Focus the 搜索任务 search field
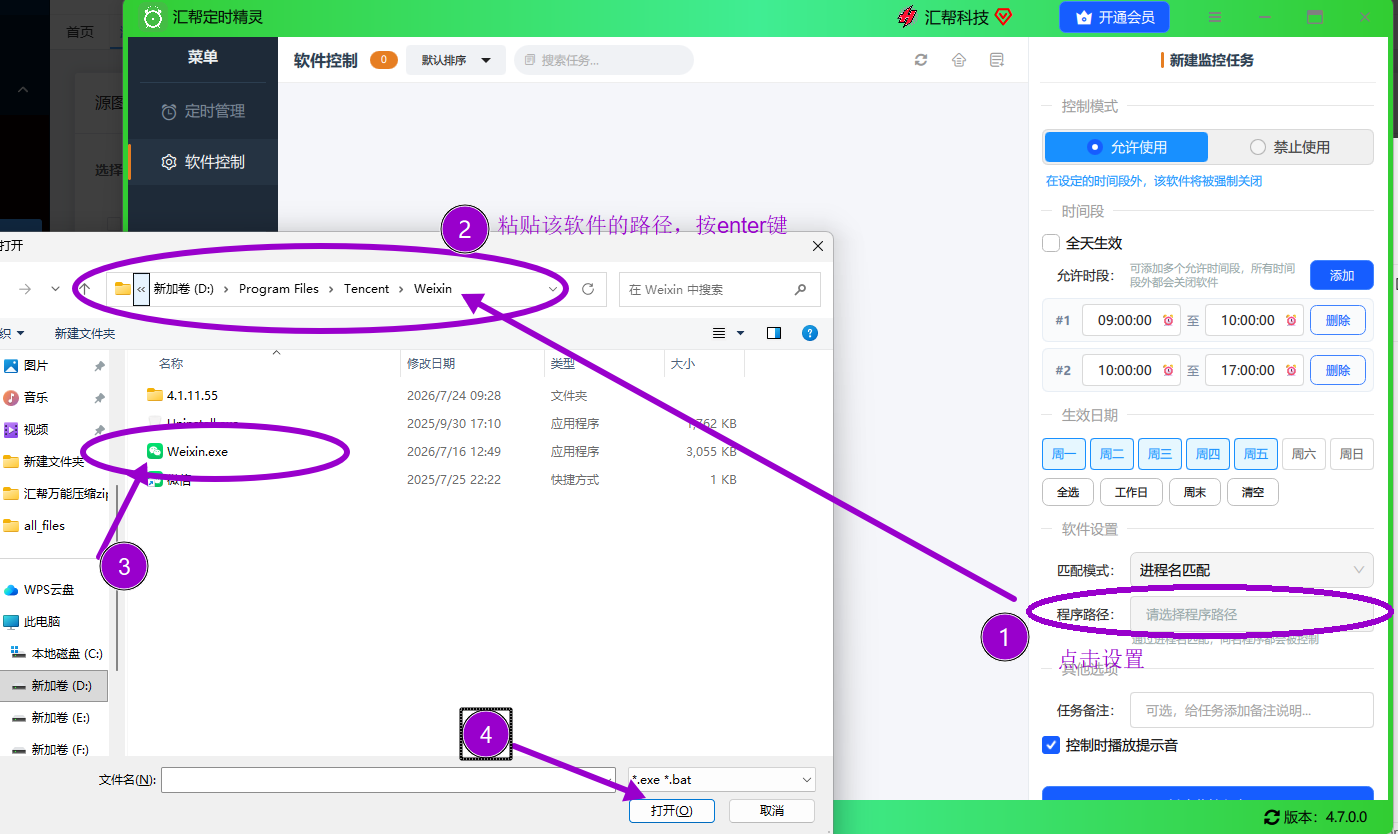 [604, 60]
